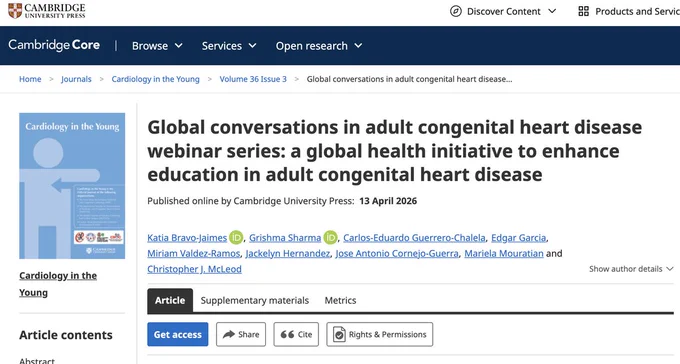Click the Get access button
The image size is (680, 364).
(178, 334)
